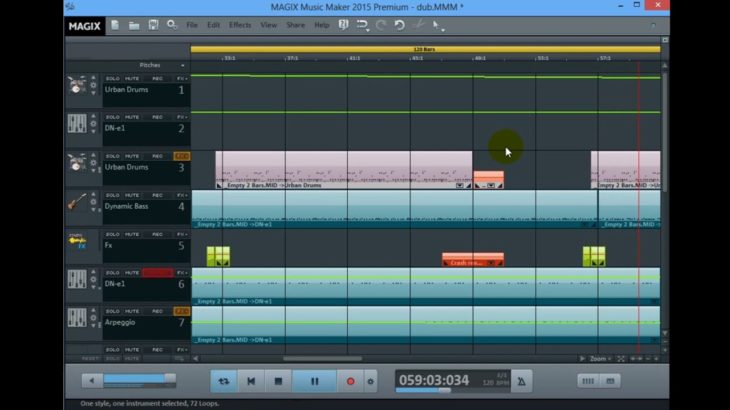Click the position progress bar under the time display
Viewport: 730px width, 410px height.
pos(423,390)
